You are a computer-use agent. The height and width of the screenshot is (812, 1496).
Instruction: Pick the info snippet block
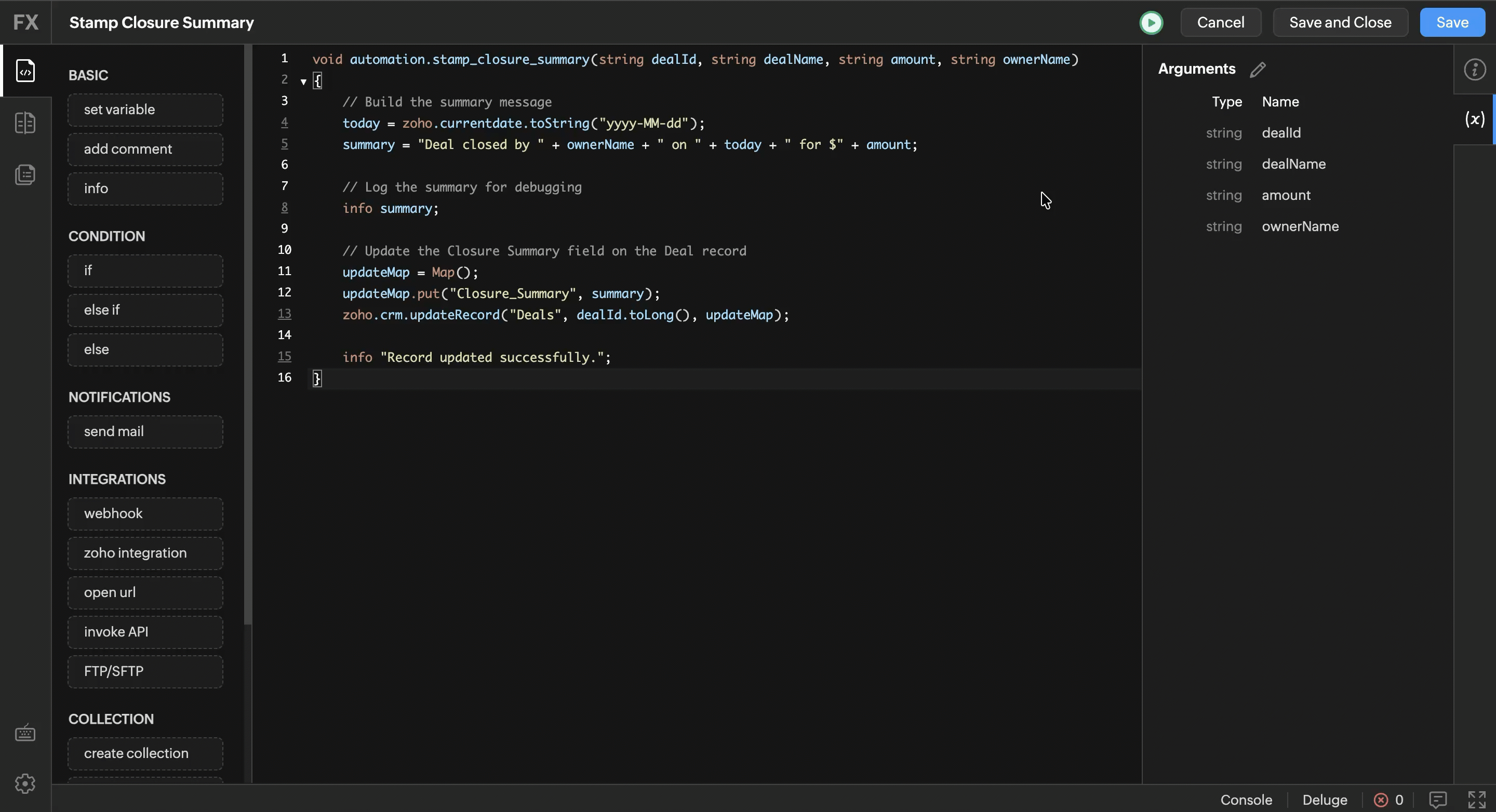click(145, 188)
